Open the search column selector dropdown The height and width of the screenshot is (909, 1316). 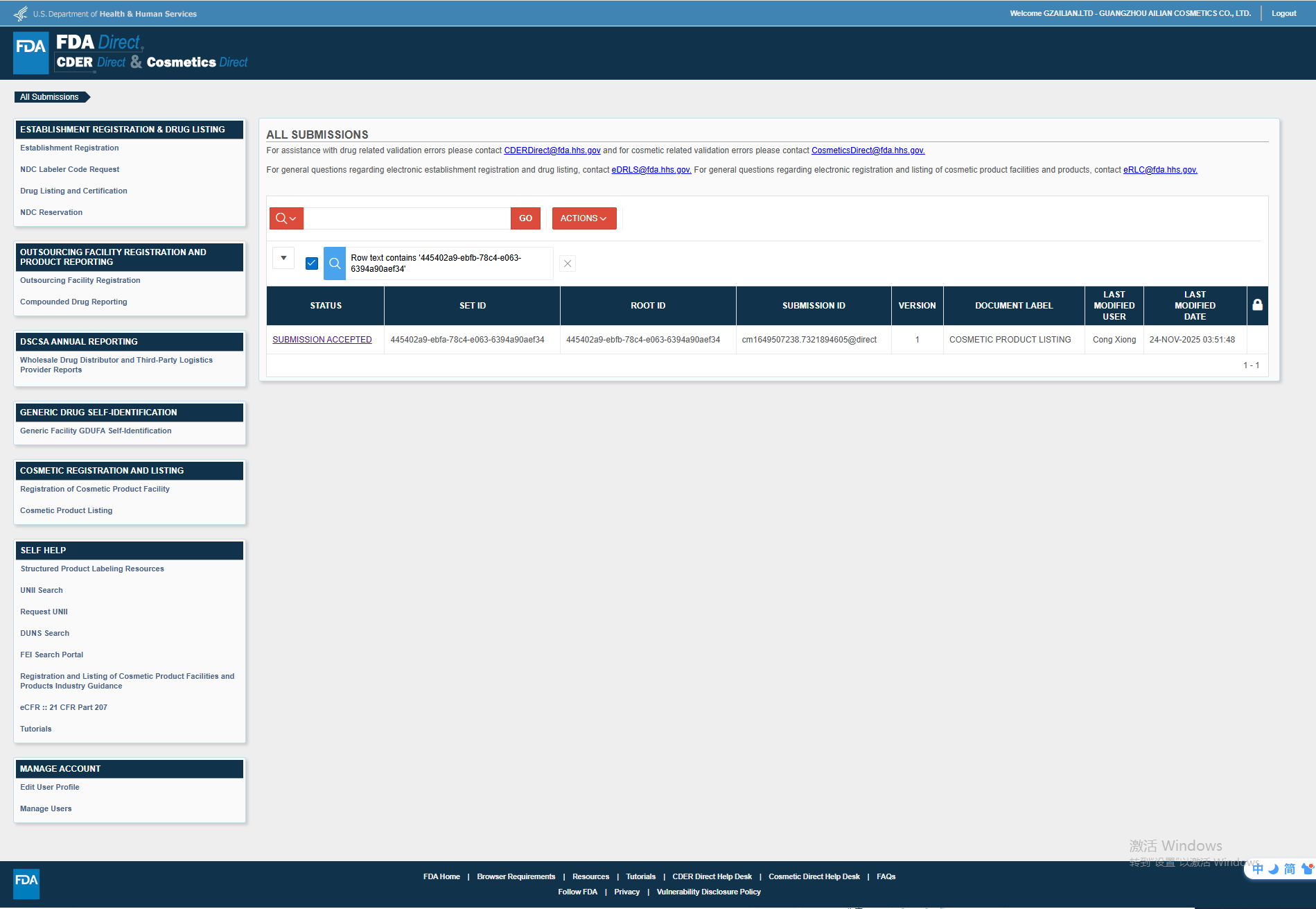[x=286, y=218]
